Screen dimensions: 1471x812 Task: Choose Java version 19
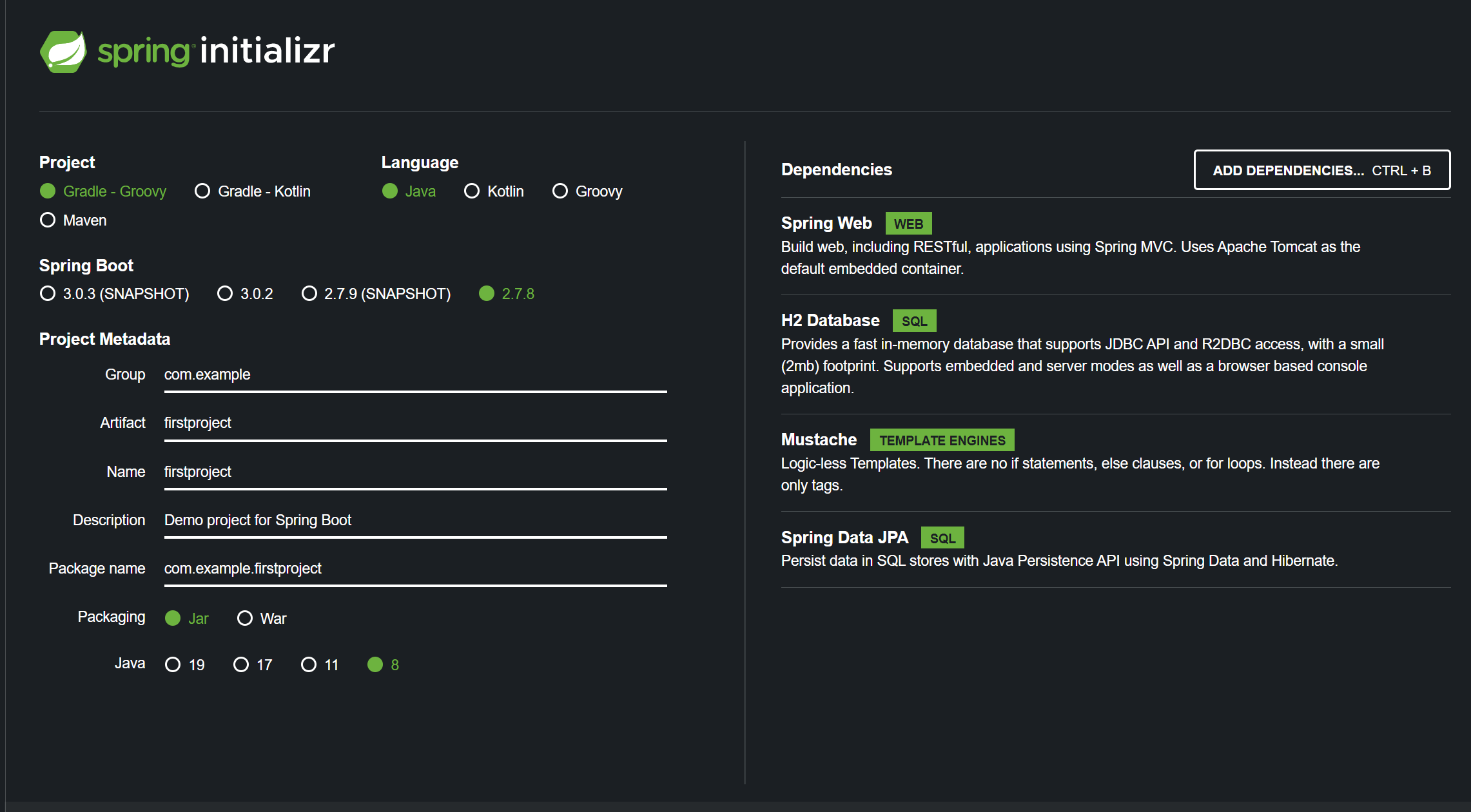173,665
